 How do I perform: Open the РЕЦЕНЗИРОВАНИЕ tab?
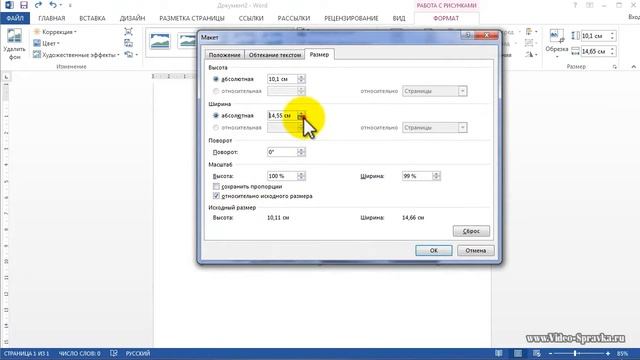[x=351, y=18]
